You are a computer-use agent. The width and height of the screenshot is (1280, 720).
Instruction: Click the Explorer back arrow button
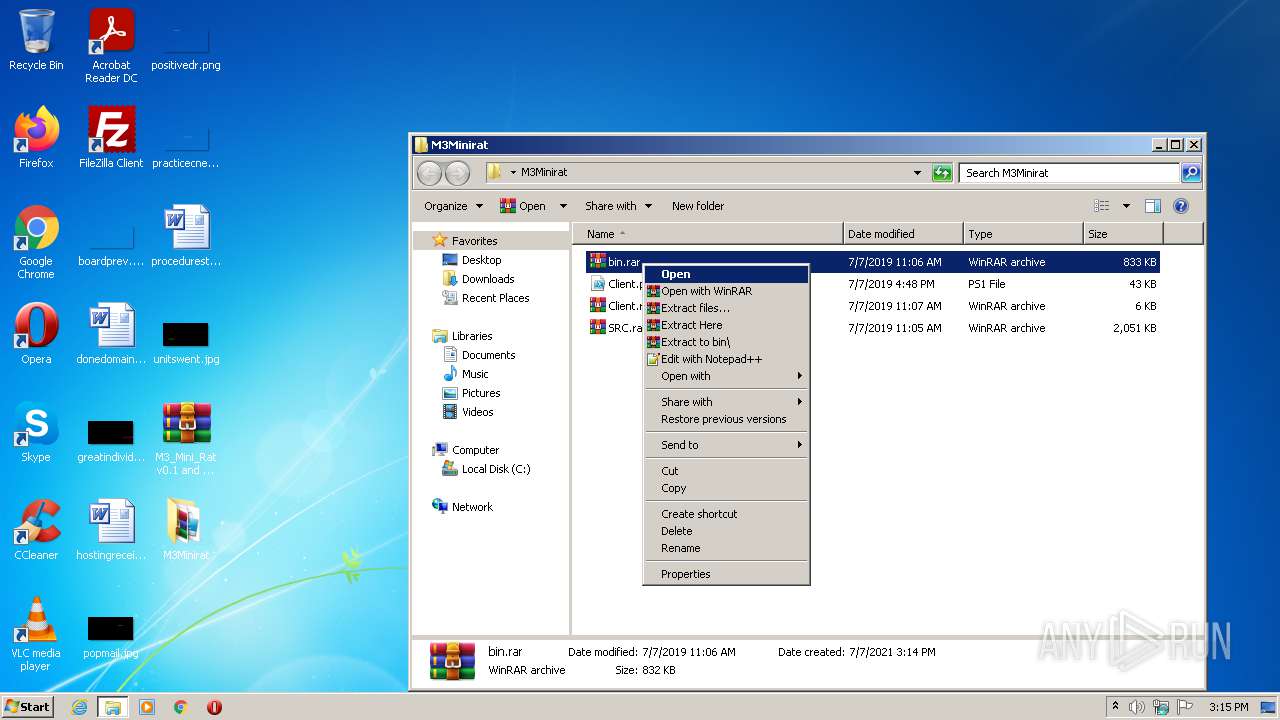point(429,173)
